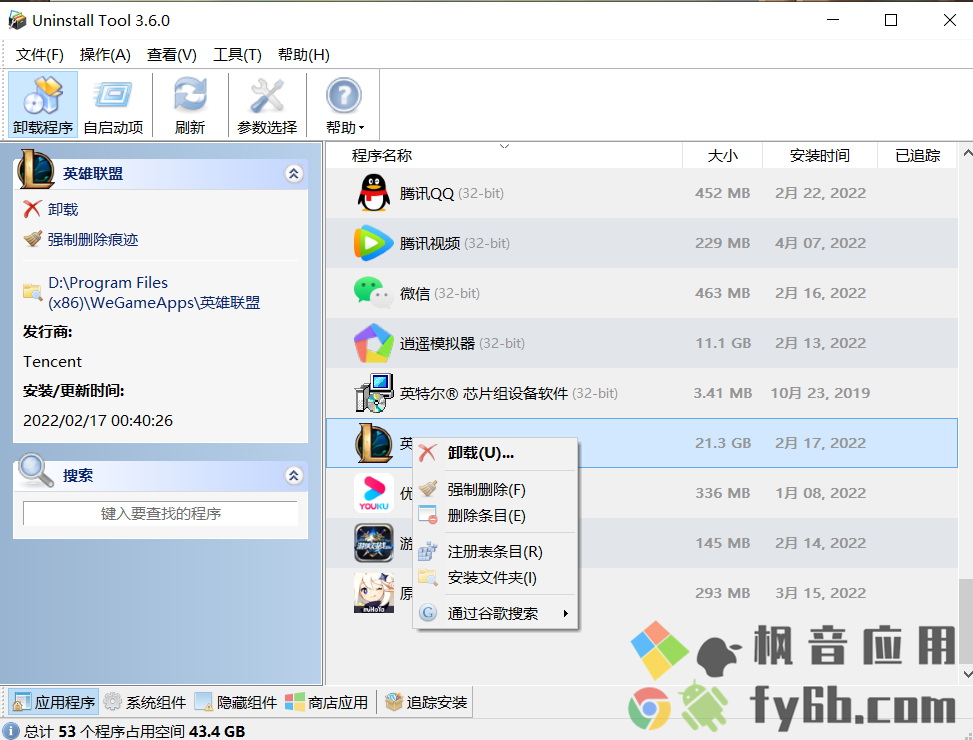
Task: Click the 英特尔® 芯片组设备软件 name
Action: pyautogui.click(x=484, y=393)
